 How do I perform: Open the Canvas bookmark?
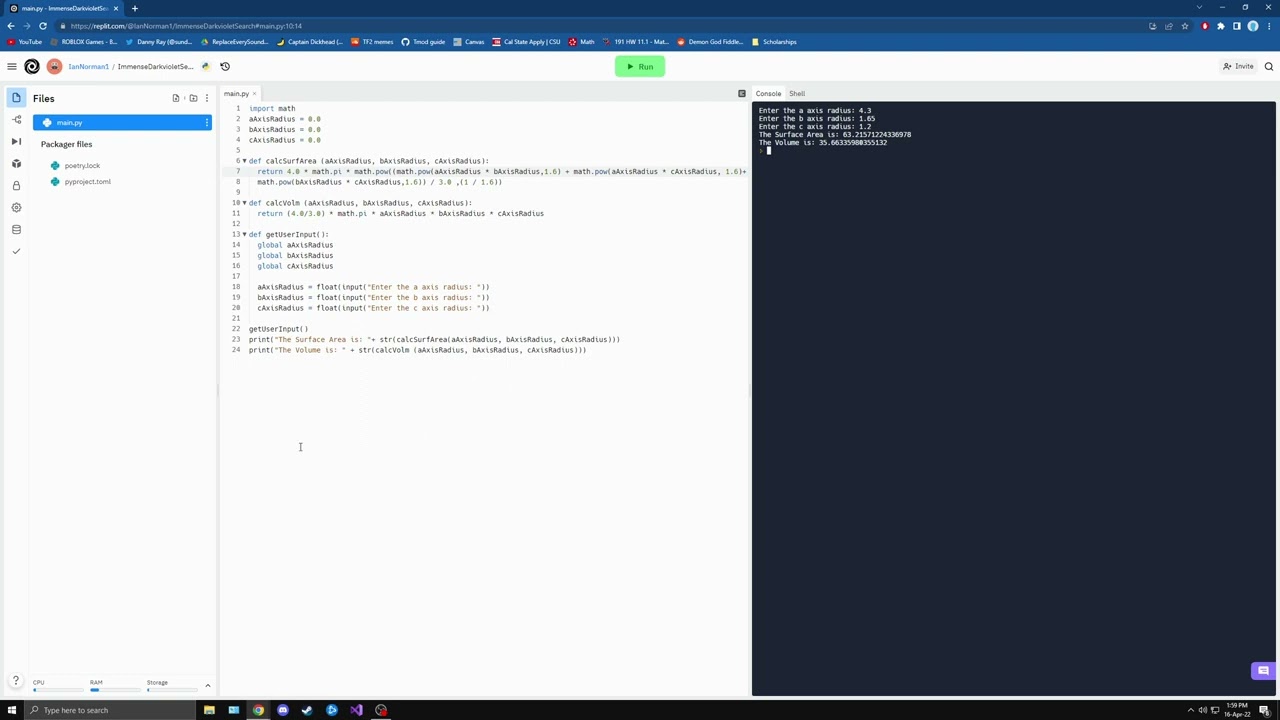(468, 42)
